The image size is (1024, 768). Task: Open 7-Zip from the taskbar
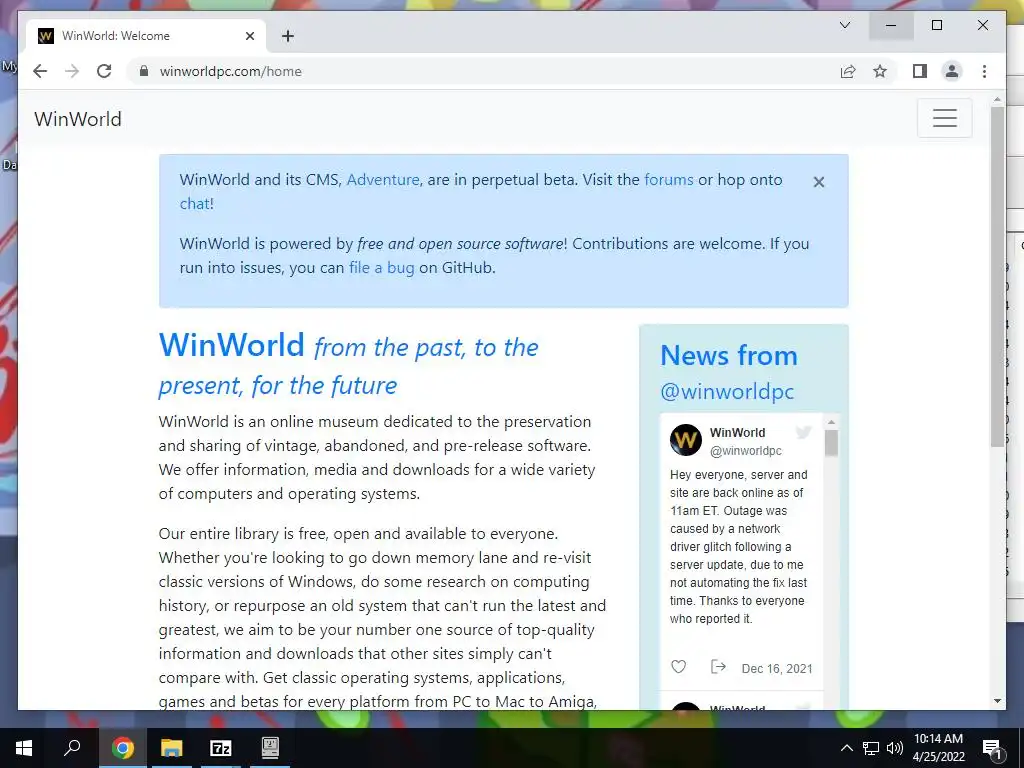coord(221,748)
